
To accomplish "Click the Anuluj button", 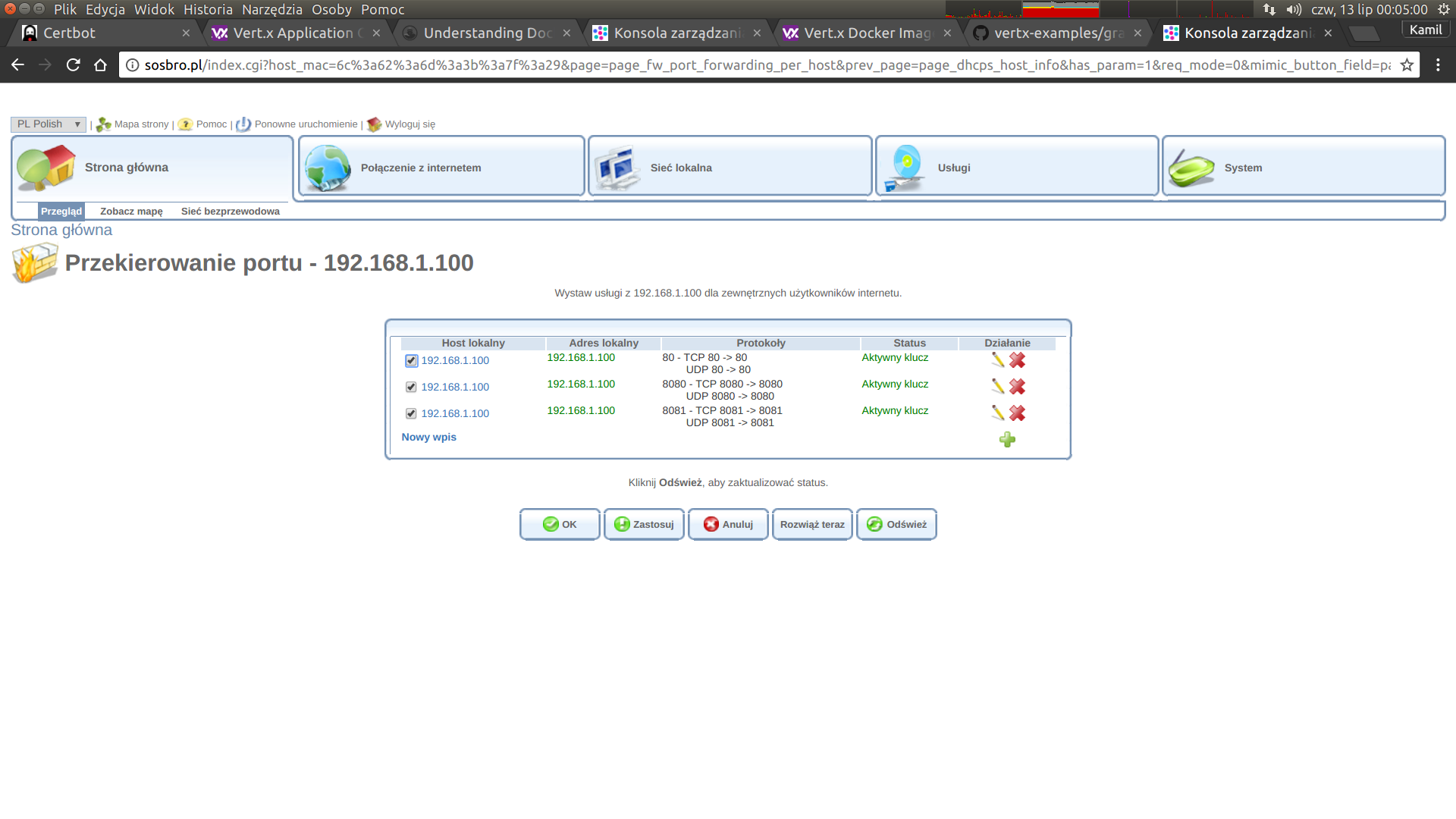I will coord(728,525).
